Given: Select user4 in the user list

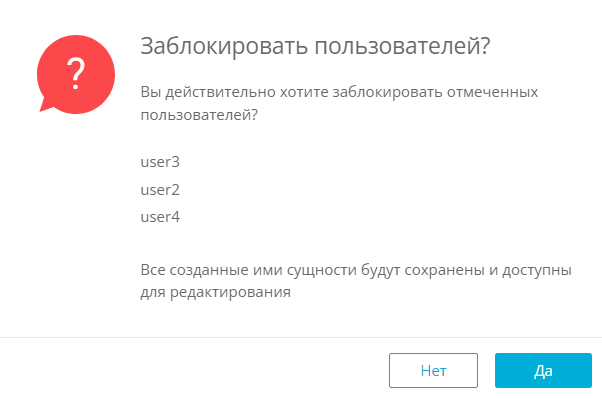Looking at the screenshot, I should click(160, 217).
